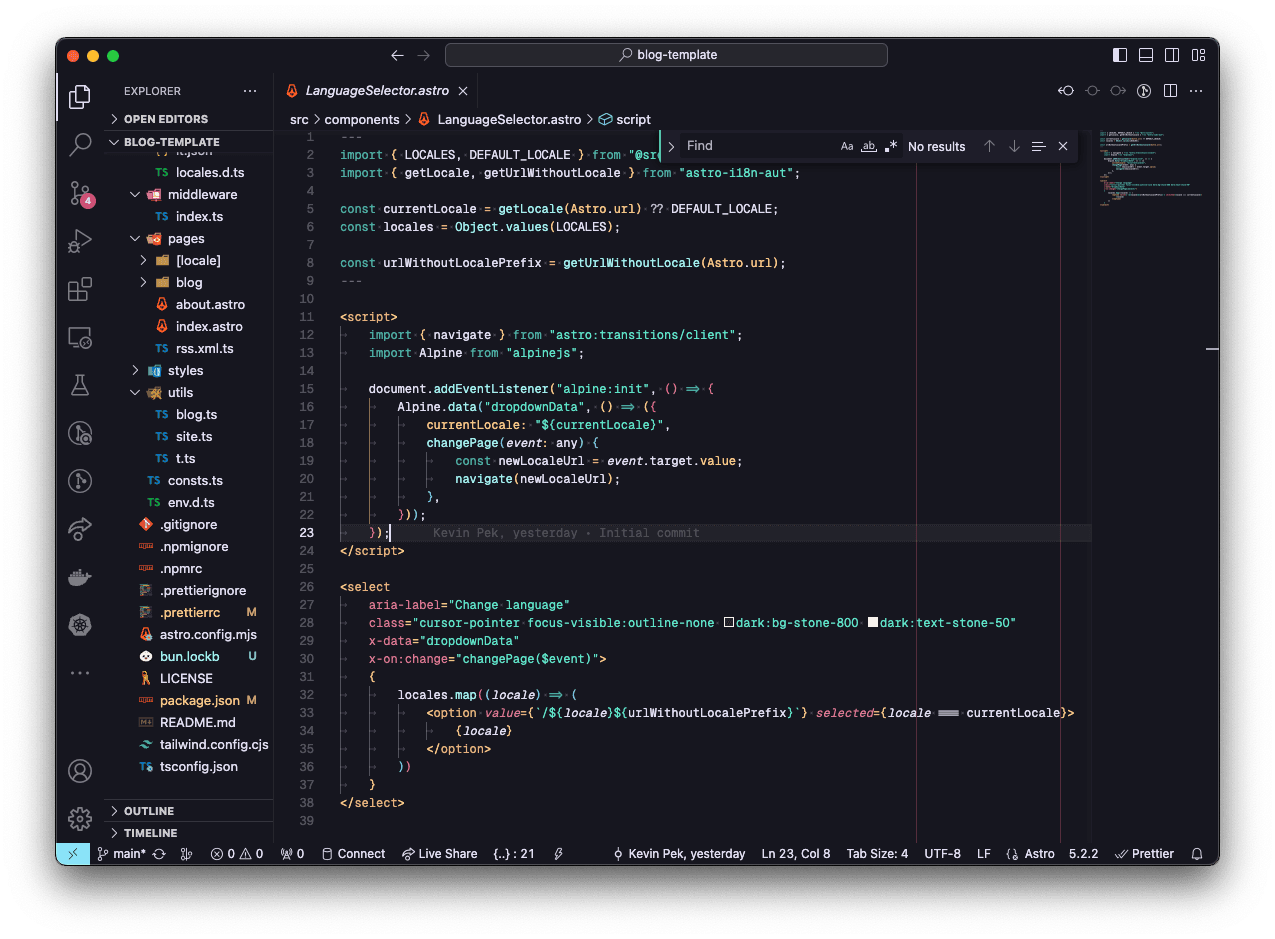The width and height of the screenshot is (1275, 939).
Task: Enable Match Case in the Find widget
Action: (846, 145)
